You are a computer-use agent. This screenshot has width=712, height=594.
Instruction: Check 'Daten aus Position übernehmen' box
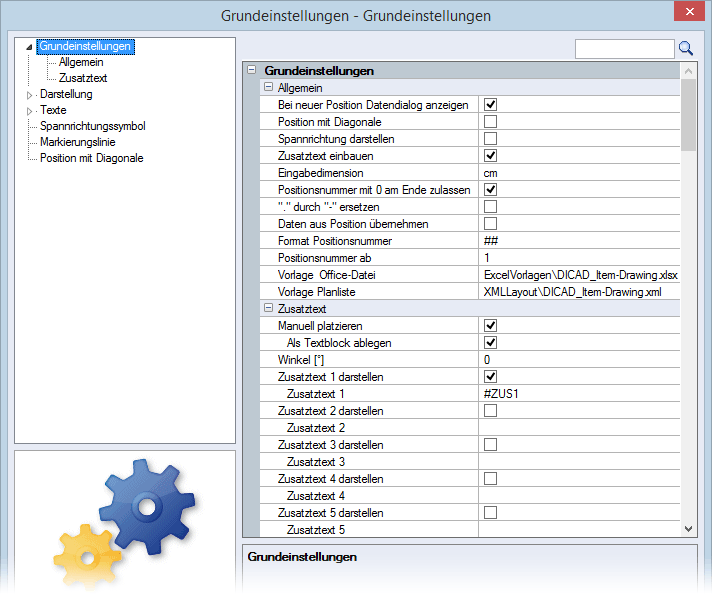490,224
